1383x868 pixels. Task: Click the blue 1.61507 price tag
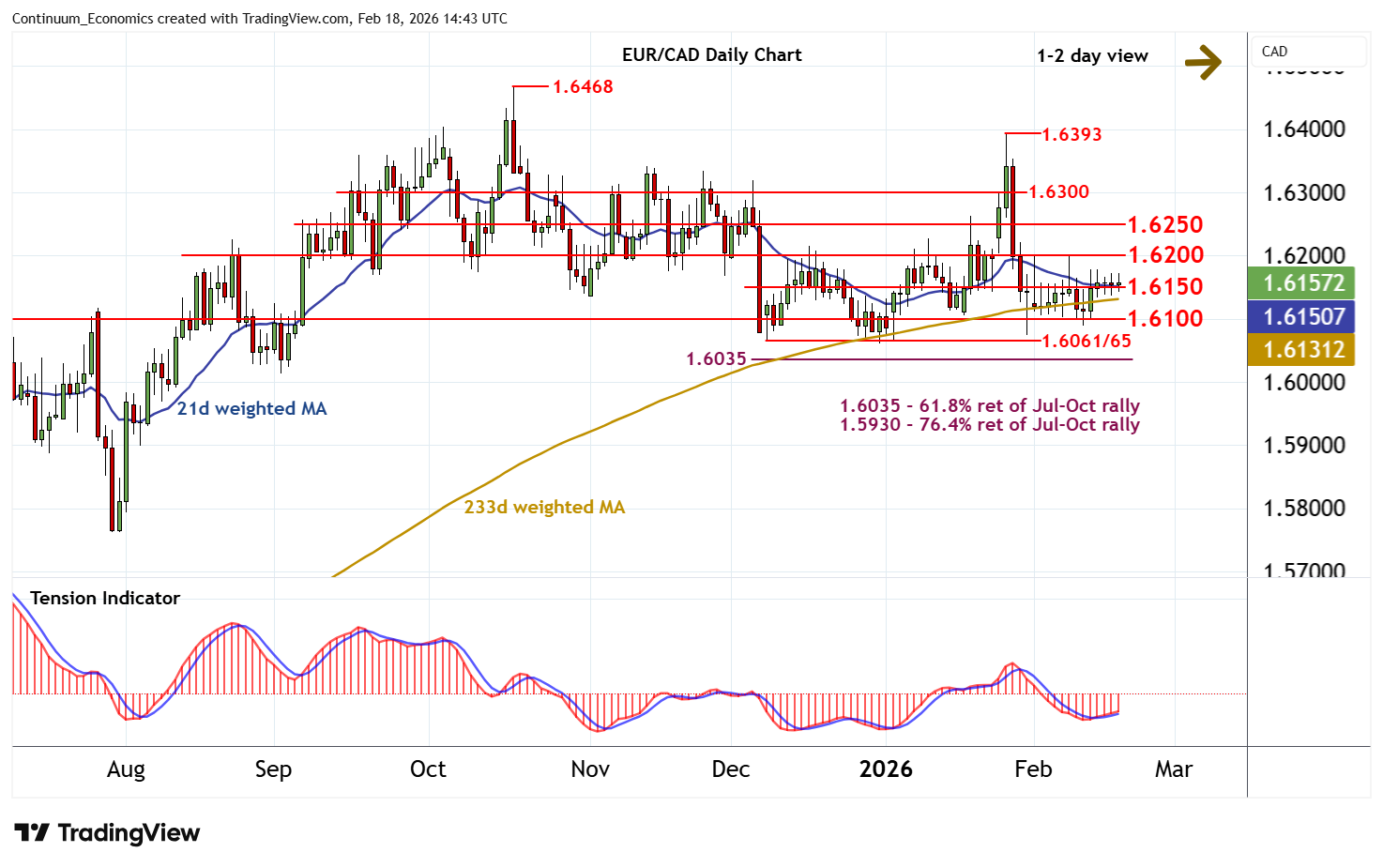point(1303,316)
